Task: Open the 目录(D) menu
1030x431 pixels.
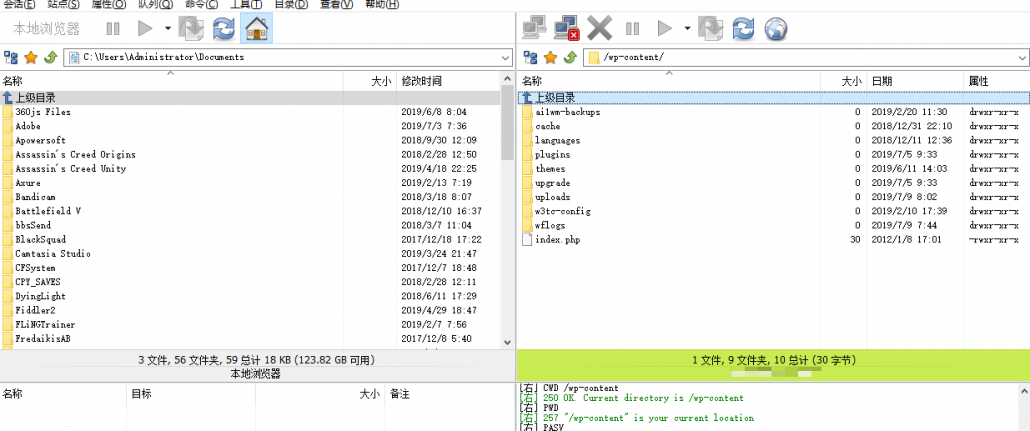Action: tap(291, 4)
